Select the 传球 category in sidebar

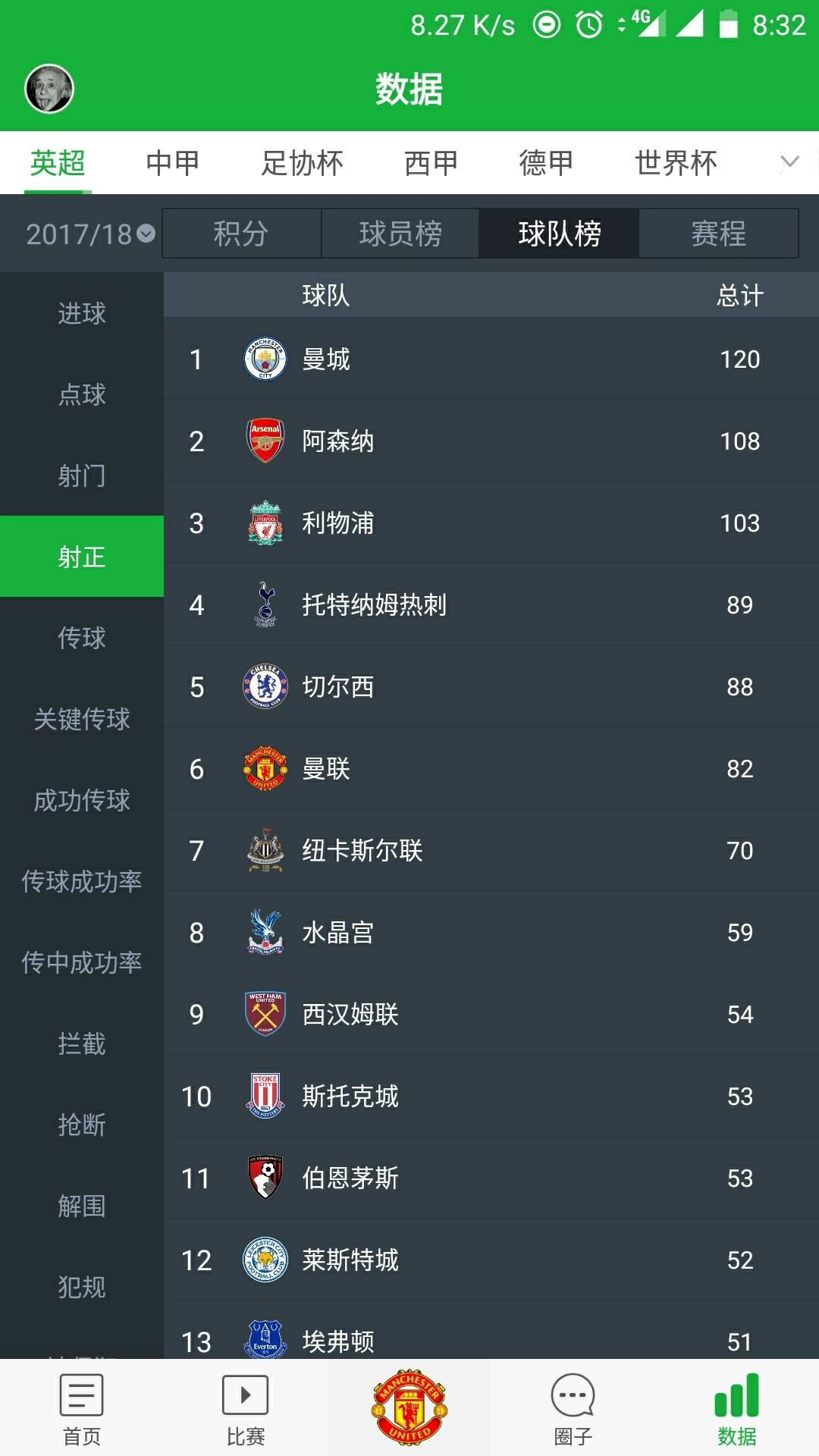point(81,639)
